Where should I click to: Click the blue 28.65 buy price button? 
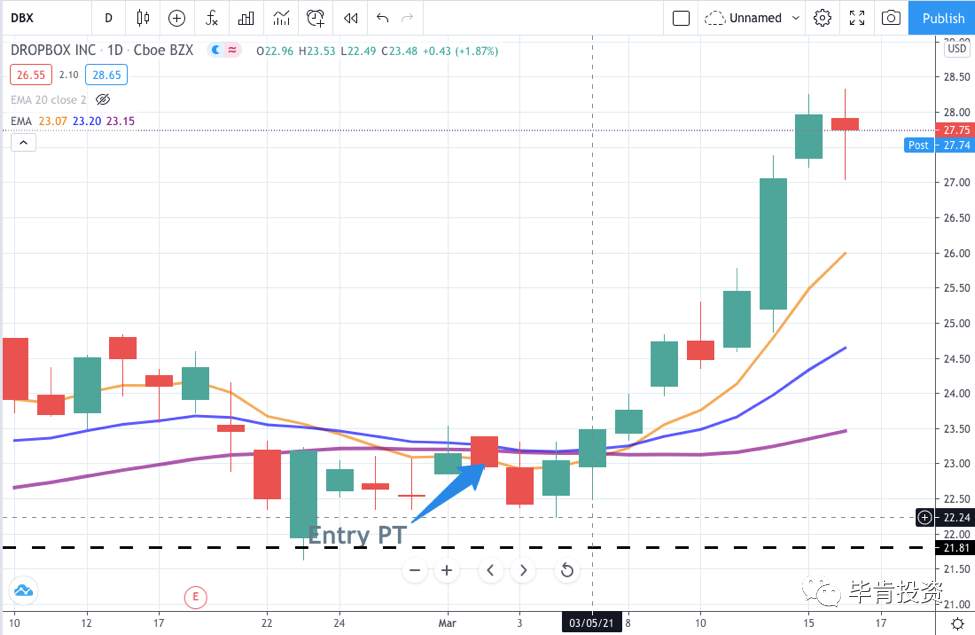[106, 75]
